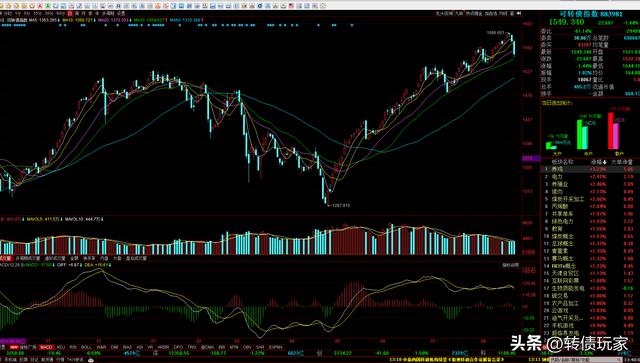The width and height of the screenshot is (640, 363).
Task: Select the 农产品加工 sector row
Action: [590, 303]
